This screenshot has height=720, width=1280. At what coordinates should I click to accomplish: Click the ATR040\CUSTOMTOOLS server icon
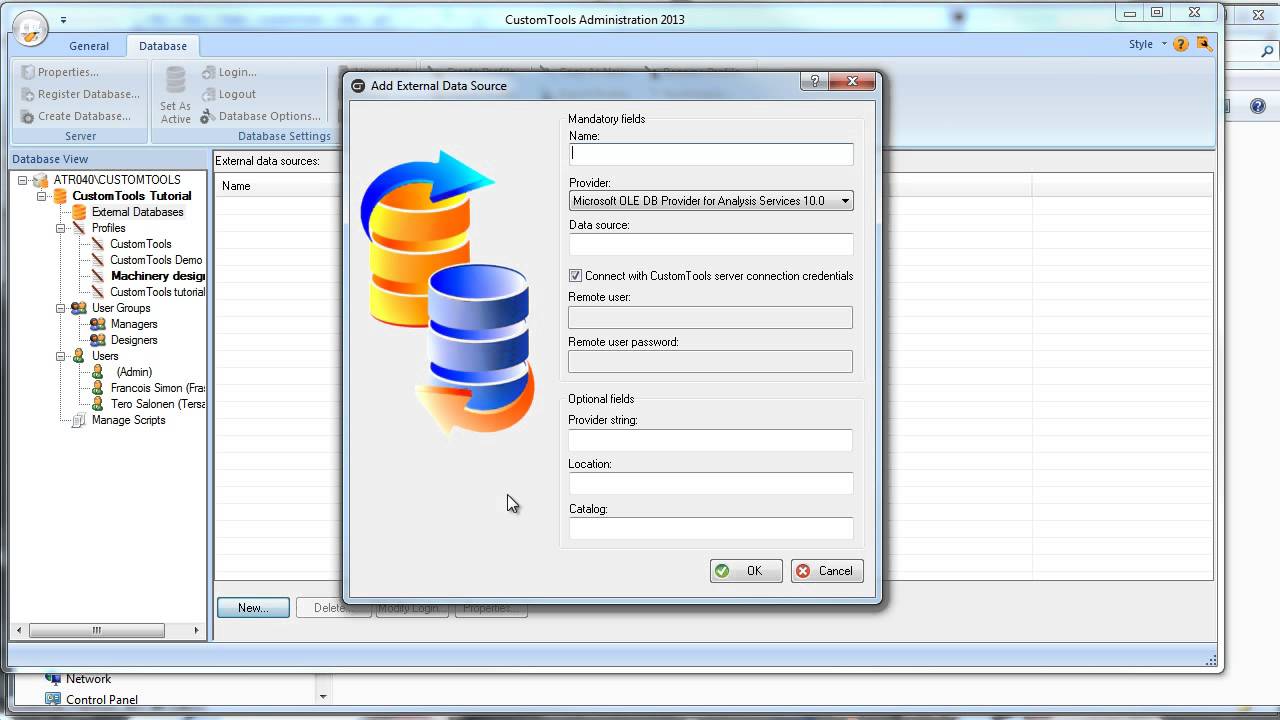[x=40, y=180]
